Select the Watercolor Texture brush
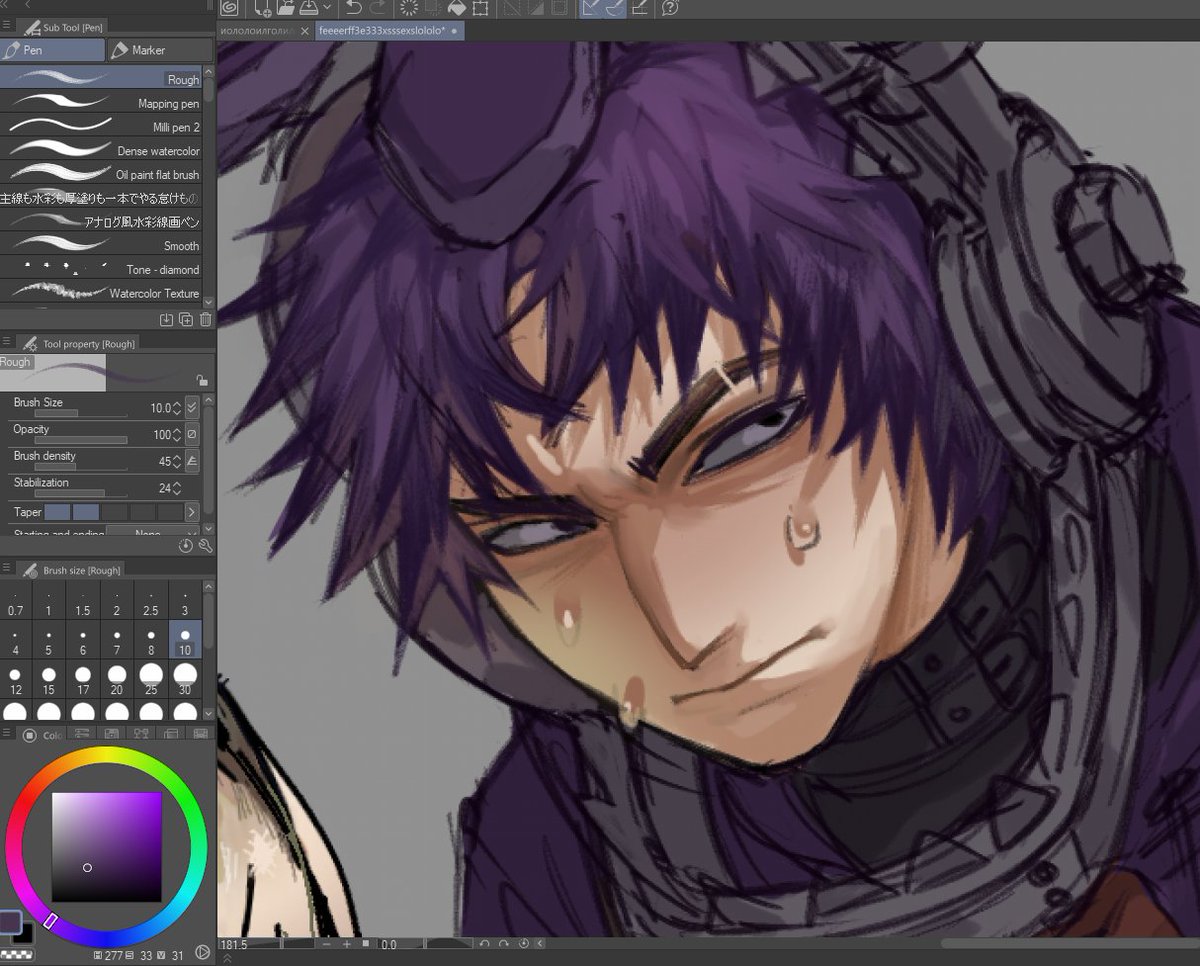Viewport: 1200px width, 966px height. pyautogui.click(x=101, y=293)
